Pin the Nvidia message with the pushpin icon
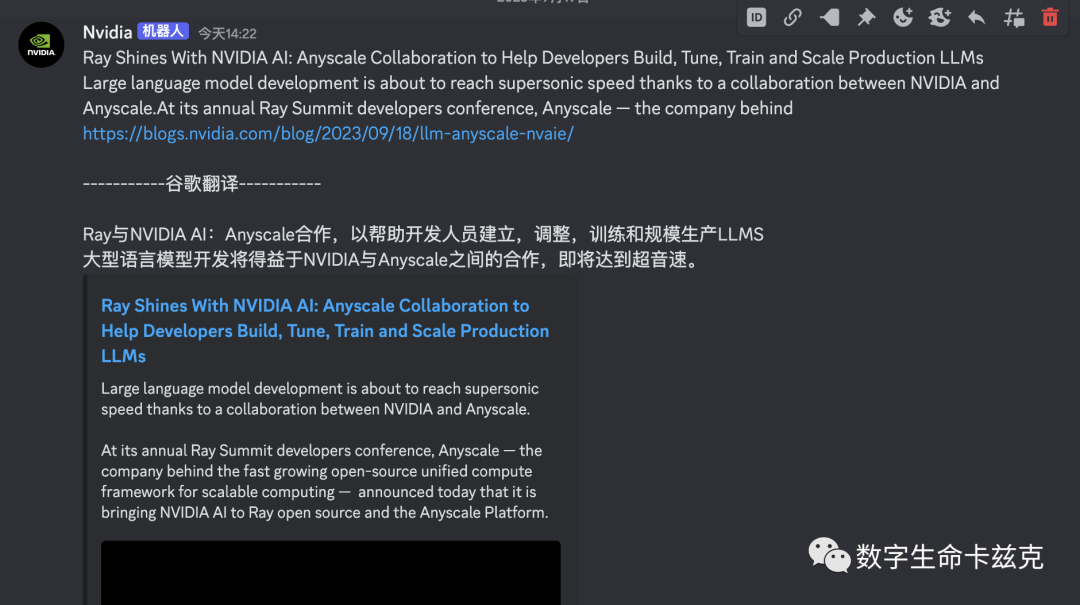This screenshot has height=605, width=1080. (x=866, y=17)
